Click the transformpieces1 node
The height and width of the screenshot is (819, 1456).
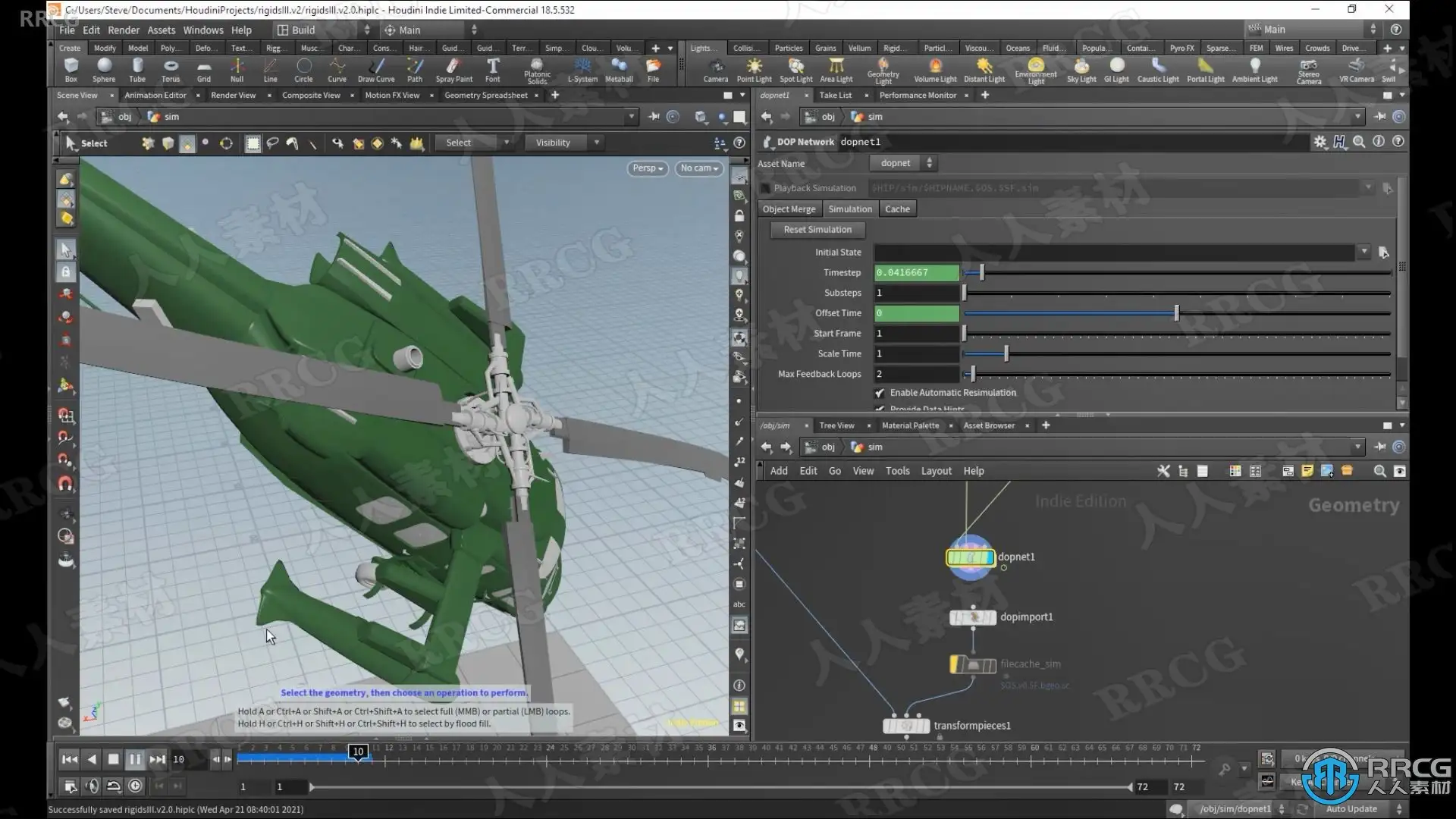pos(906,726)
